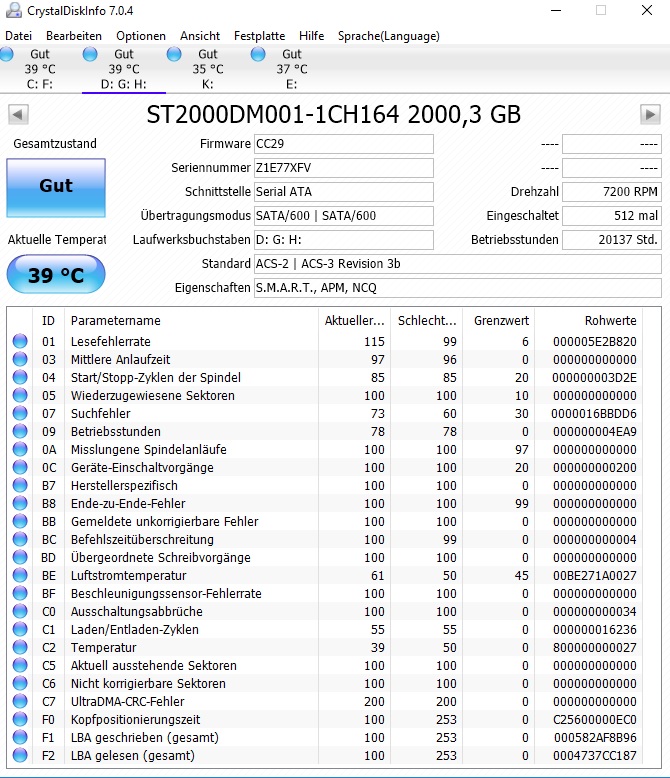Click status icon for Misslungene Spindelanläufe

click(20, 449)
